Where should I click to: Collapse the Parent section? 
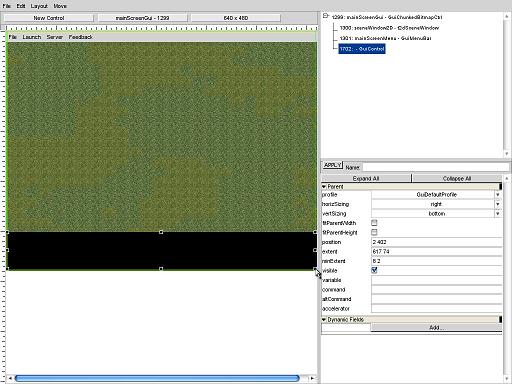pyautogui.click(x=324, y=187)
